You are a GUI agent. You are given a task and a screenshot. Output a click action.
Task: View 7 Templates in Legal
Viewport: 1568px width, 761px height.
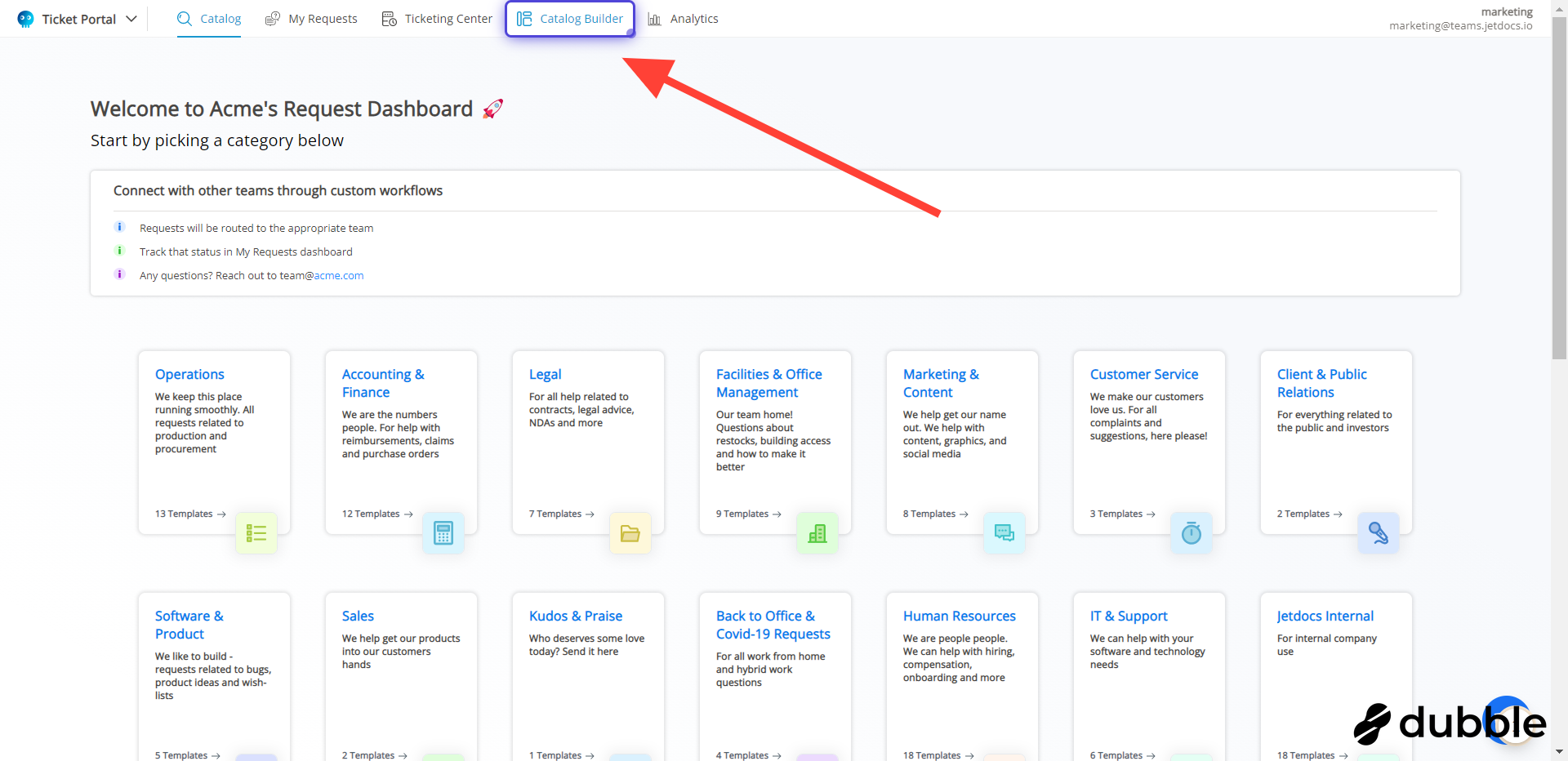pyautogui.click(x=562, y=514)
